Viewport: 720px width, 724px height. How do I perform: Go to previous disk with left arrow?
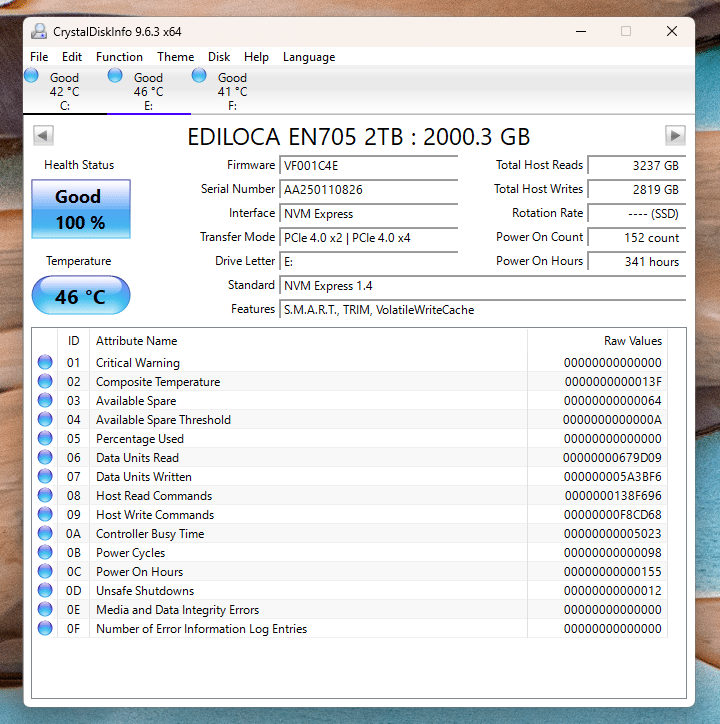click(x=43, y=135)
